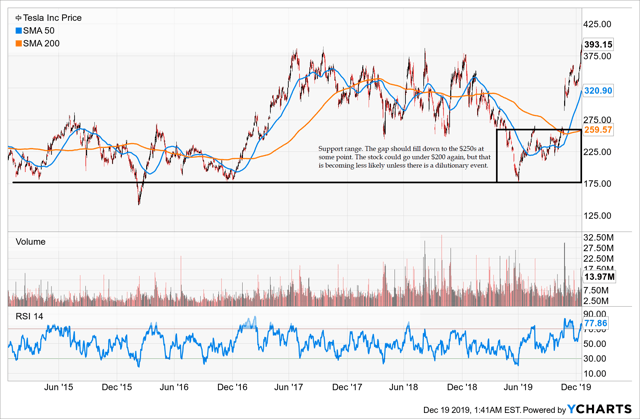Viewport: 640px width, 419px height.
Task: Click the Dec '16 date axis label
Action: [232, 387]
